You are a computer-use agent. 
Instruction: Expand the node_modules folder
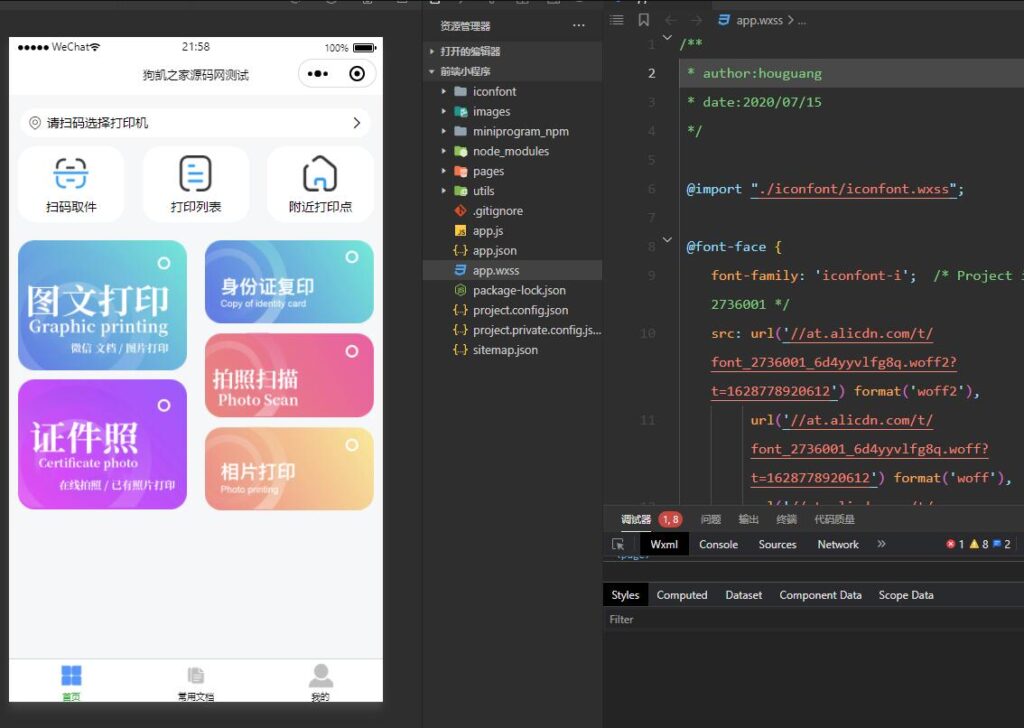(510, 151)
